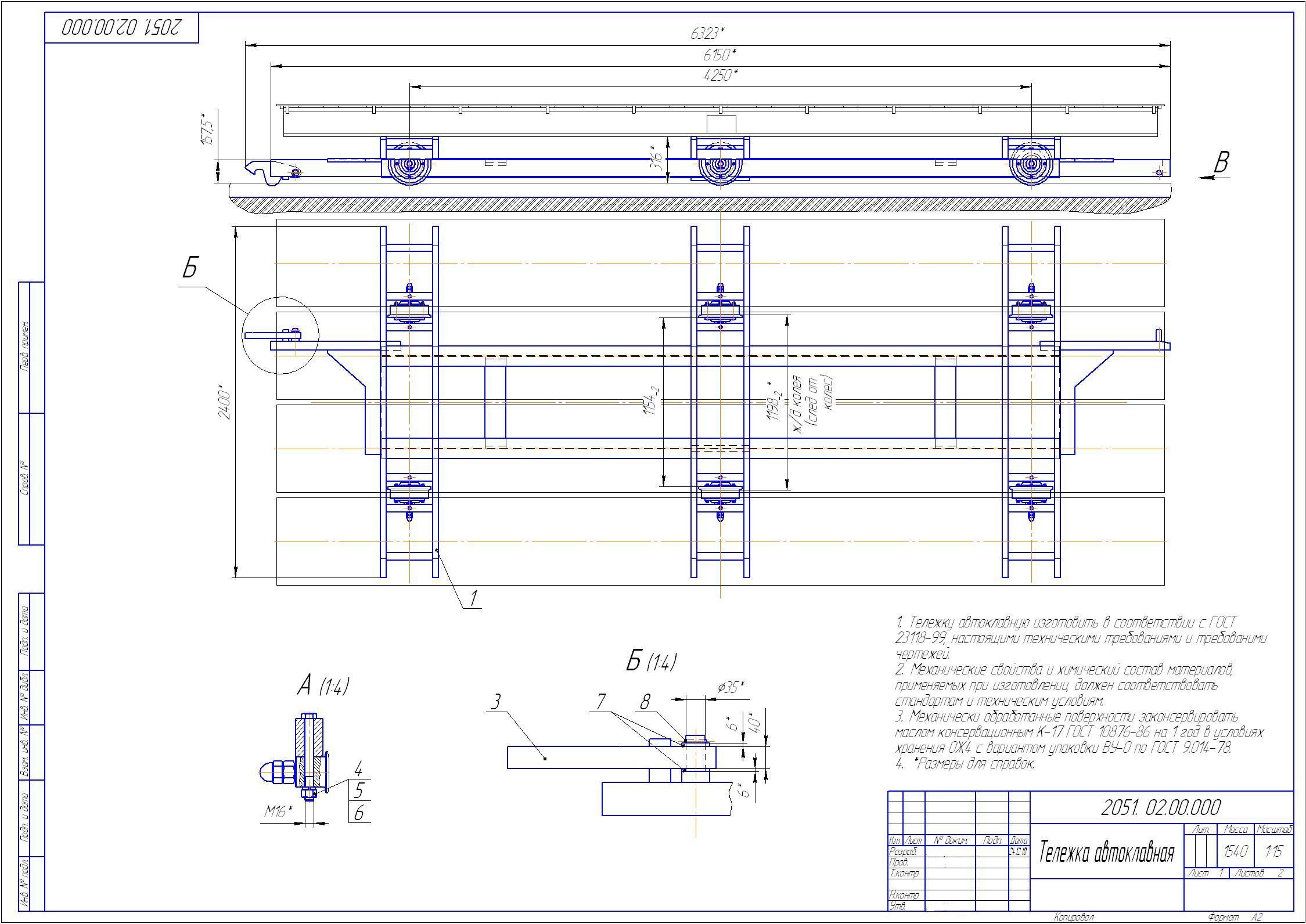Image resolution: width=1306 pixels, height=924 pixels.
Task: Select the M16* thread dimension label
Action: pos(278,812)
